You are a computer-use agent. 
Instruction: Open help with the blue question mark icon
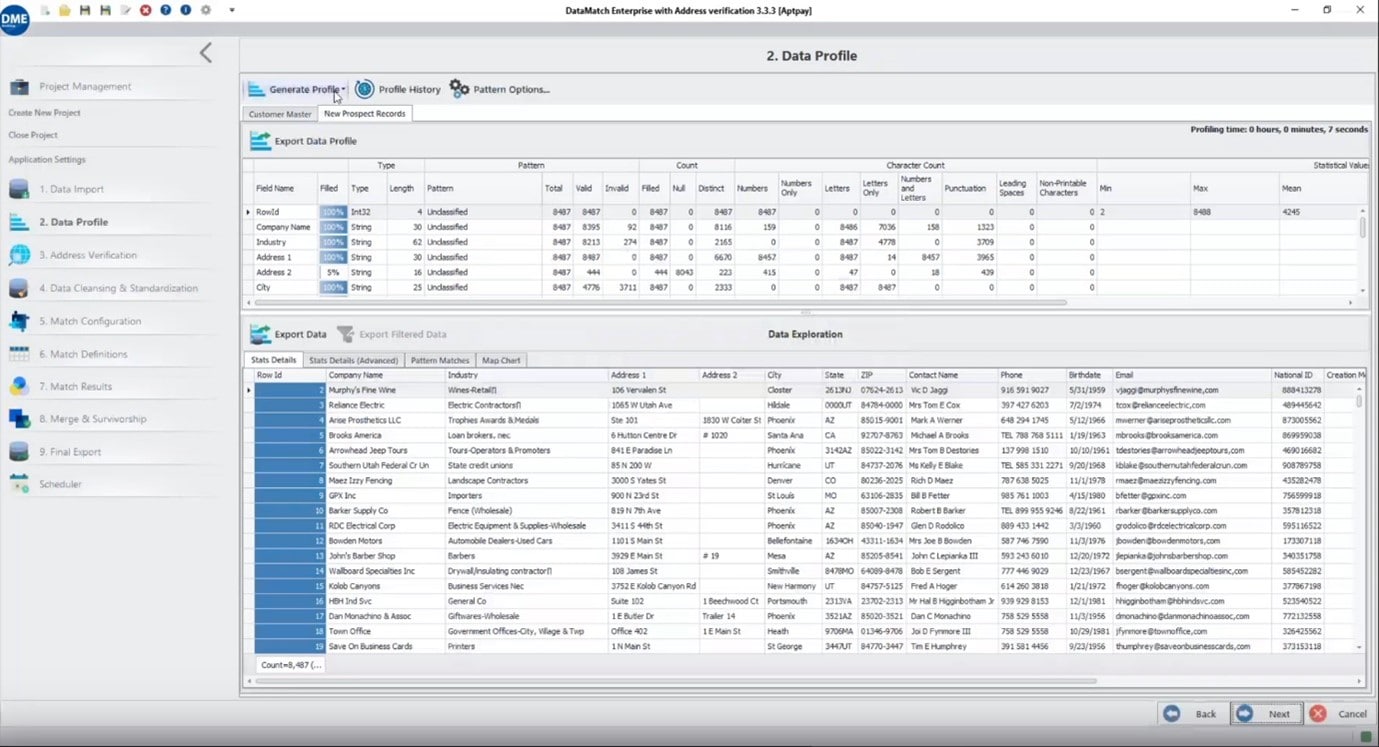pyautogui.click(x=166, y=10)
